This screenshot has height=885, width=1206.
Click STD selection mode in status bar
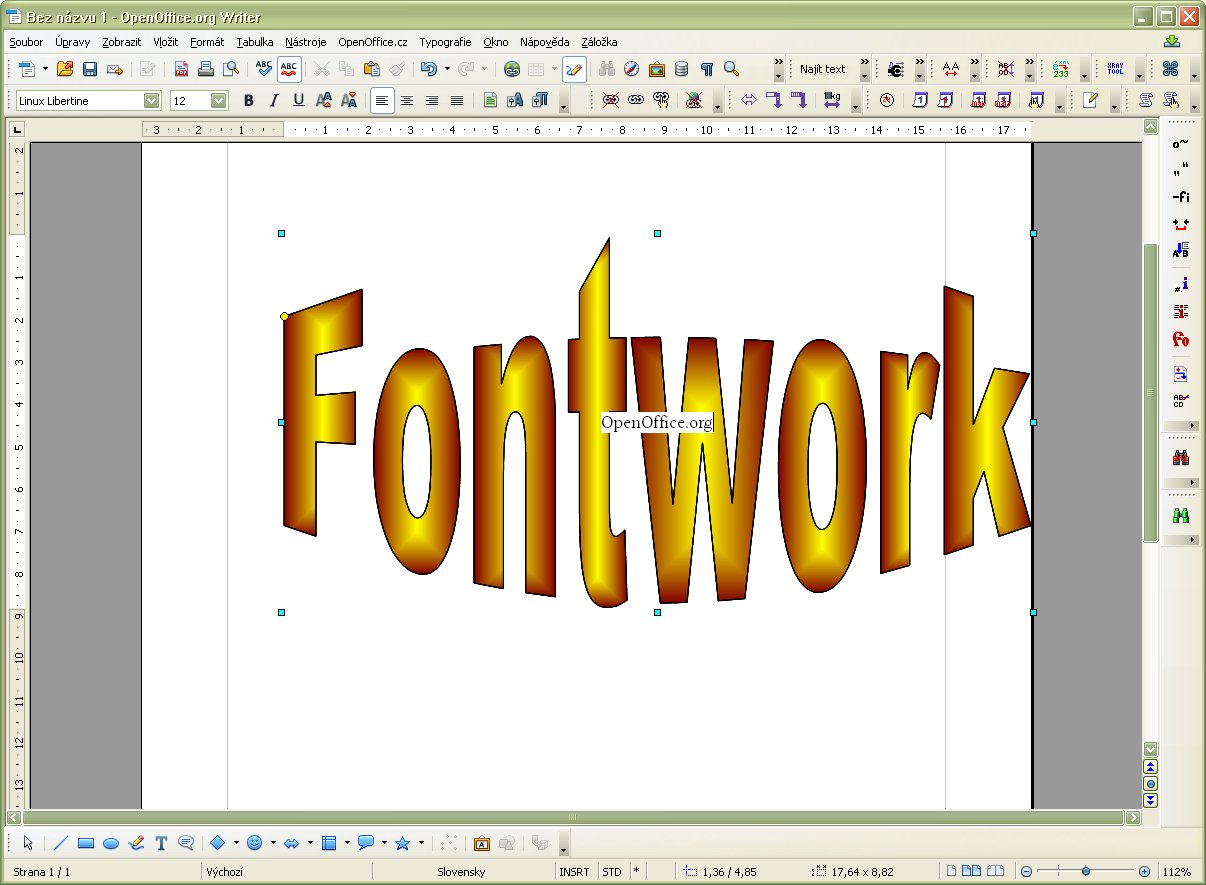(x=611, y=872)
